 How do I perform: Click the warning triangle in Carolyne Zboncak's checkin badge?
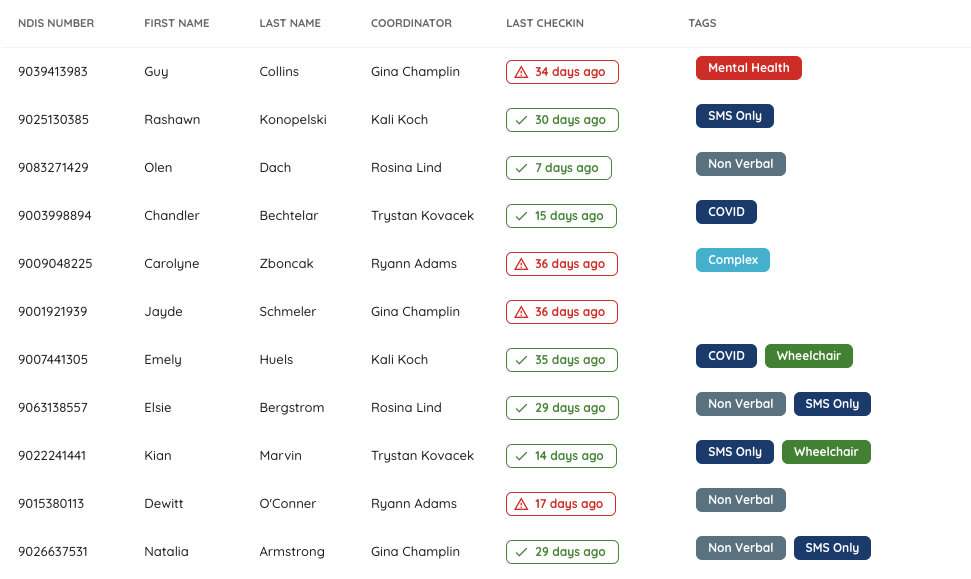(521, 264)
